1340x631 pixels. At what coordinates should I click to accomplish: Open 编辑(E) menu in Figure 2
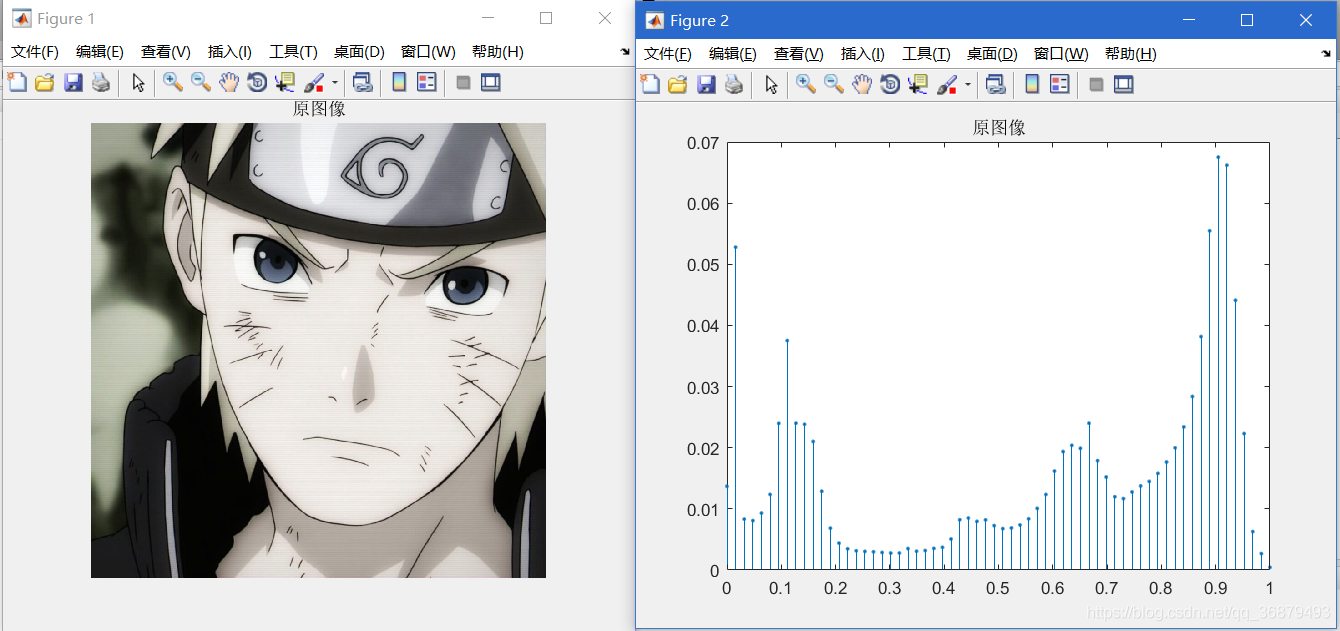click(733, 54)
